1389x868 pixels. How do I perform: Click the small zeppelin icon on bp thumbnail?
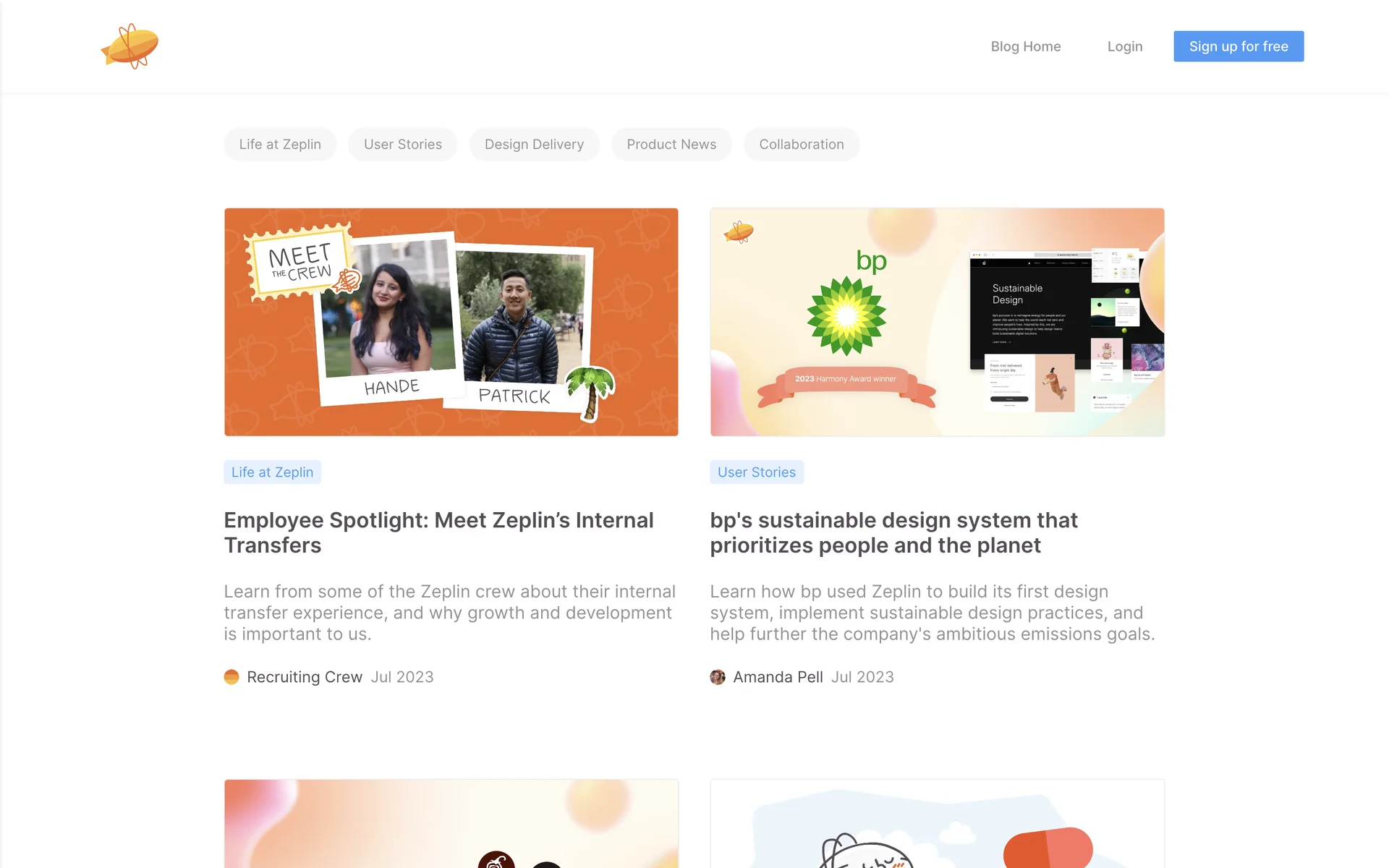(x=739, y=232)
